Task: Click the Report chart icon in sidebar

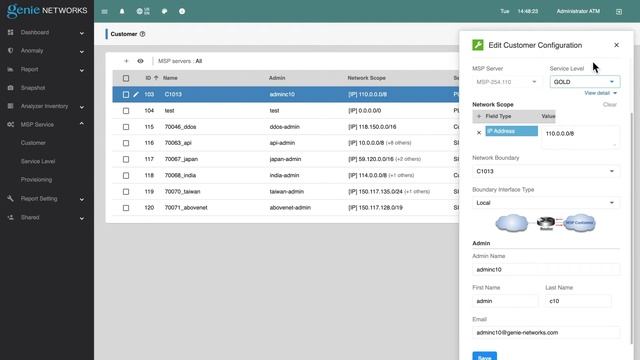Action: click(11, 69)
